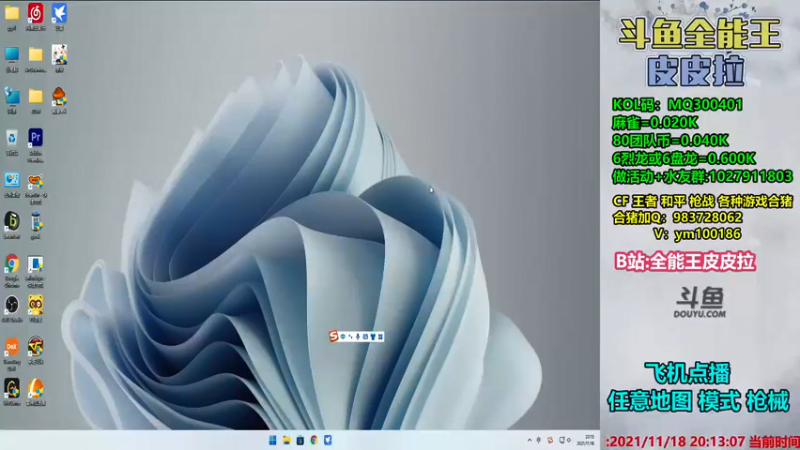
Task: Open Microsoft Store from the taskbar
Action: [301, 440]
